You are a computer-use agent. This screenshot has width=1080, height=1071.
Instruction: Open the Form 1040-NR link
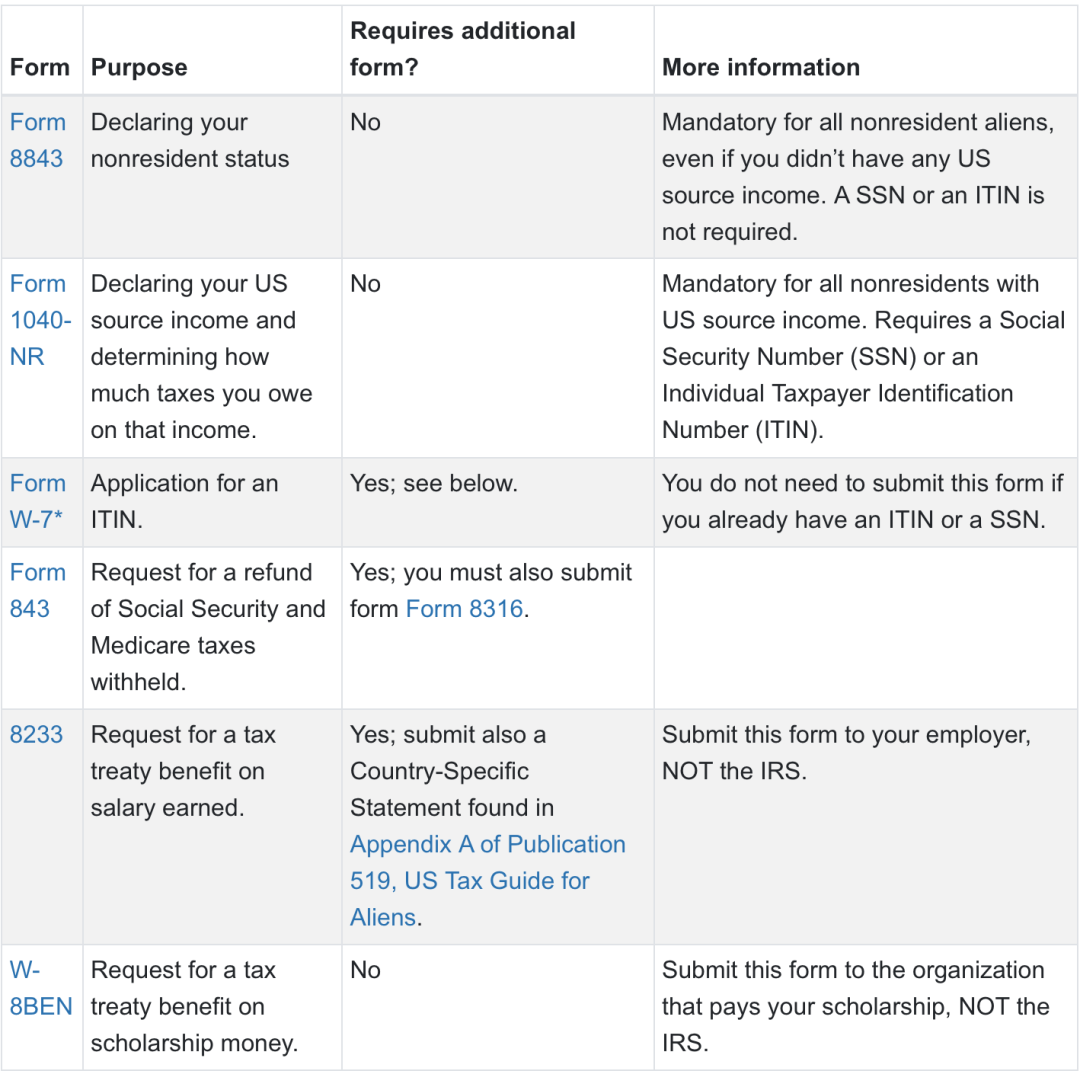(40, 320)
